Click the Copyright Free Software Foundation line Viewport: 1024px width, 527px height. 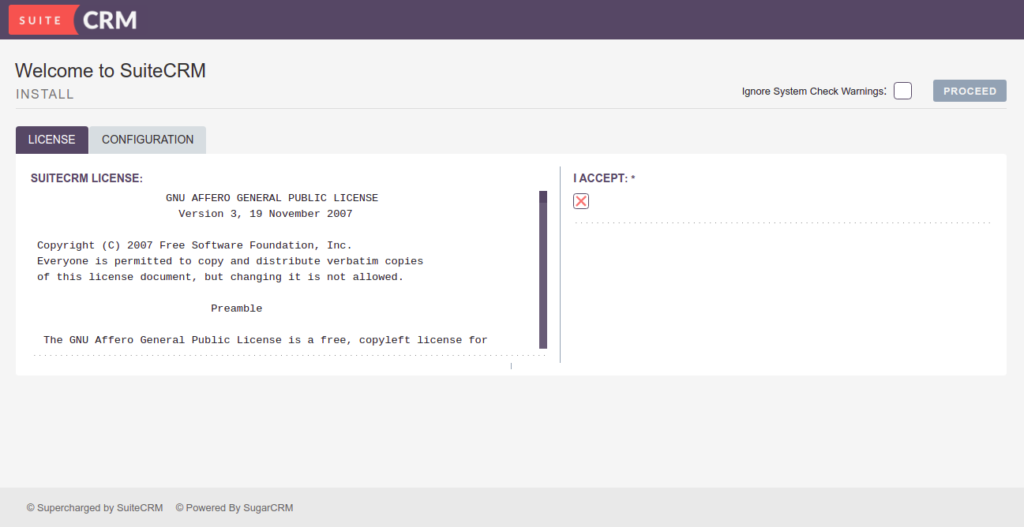pos(195,245)
